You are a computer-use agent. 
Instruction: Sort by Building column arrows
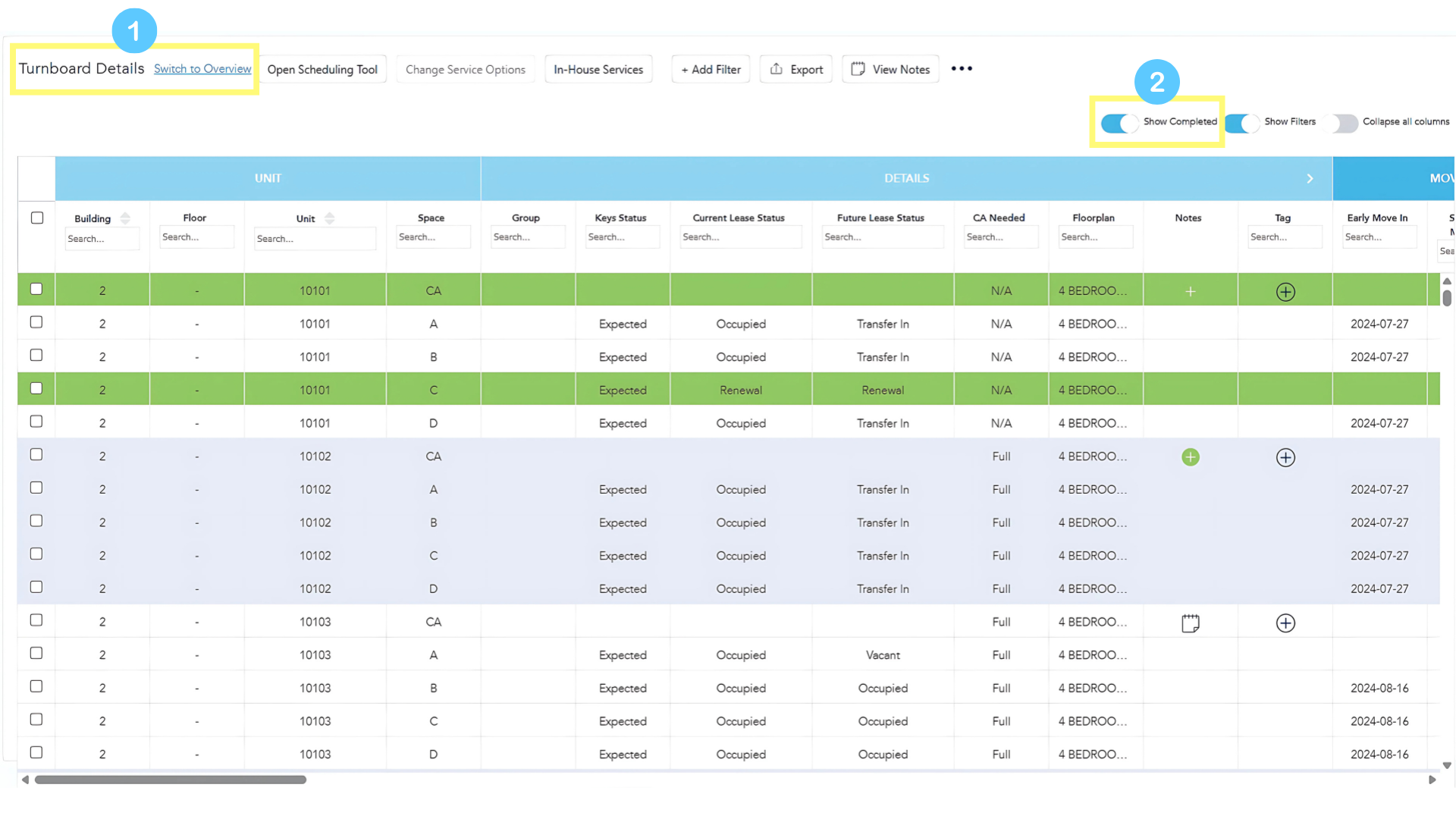(125, 218)
